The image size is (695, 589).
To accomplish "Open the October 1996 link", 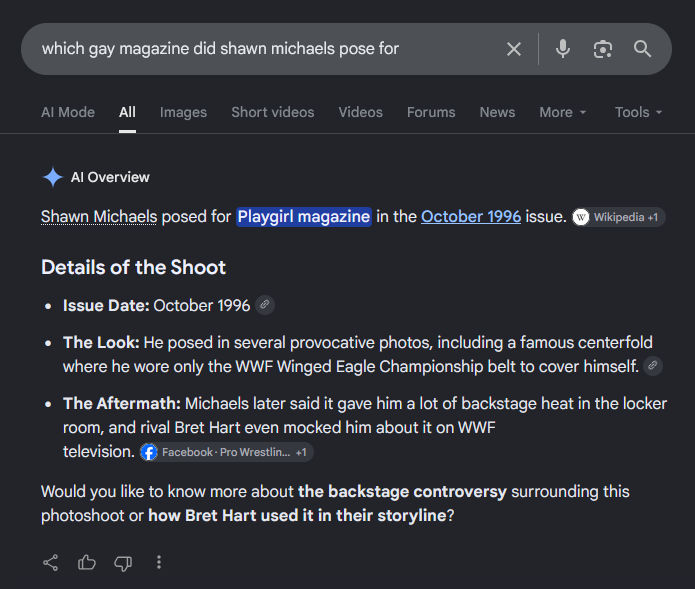I will [x=471, y=217].
